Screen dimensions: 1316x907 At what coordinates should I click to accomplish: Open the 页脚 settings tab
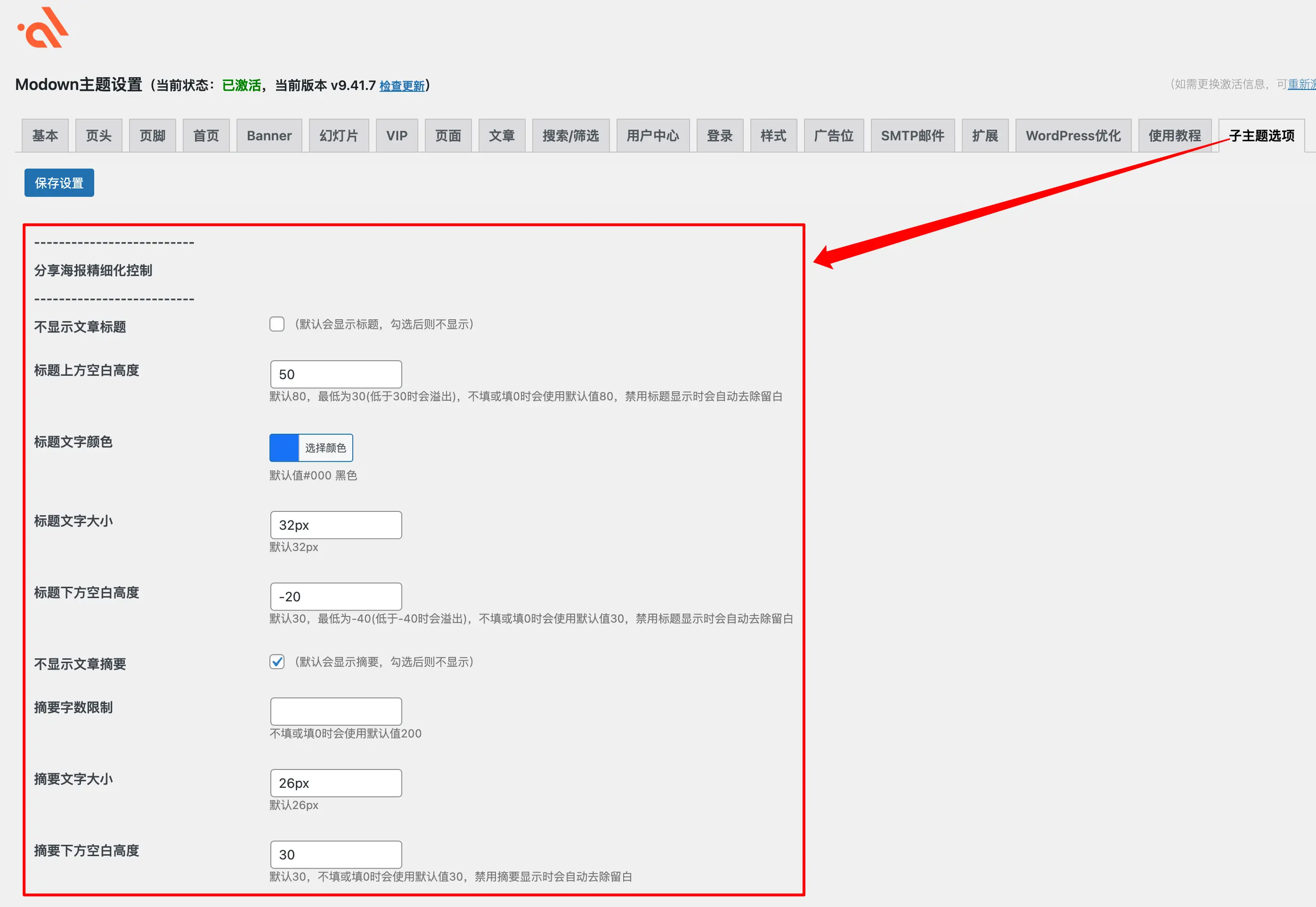pos(152,136)
